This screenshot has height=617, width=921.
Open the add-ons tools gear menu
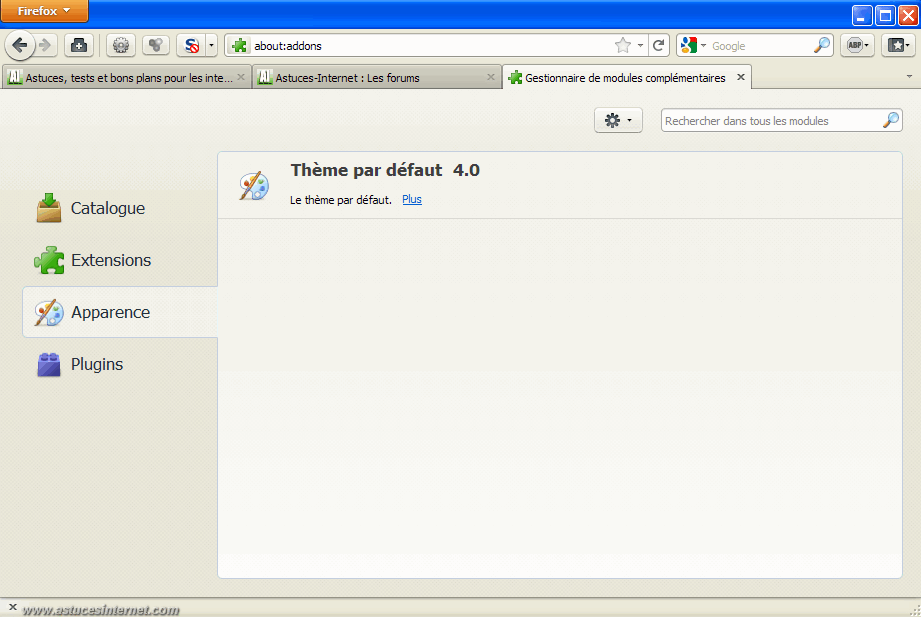click(618, 120)
